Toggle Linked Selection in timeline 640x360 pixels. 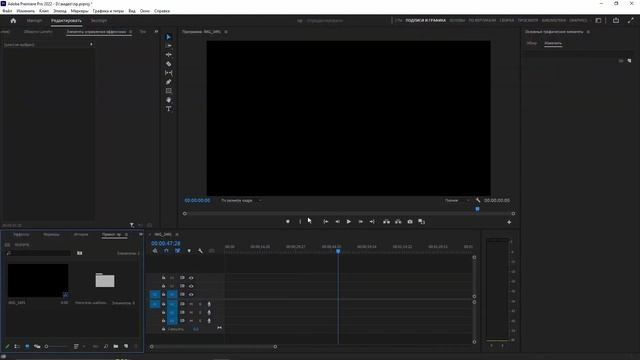pyautogui.click(x=178, y=251)
